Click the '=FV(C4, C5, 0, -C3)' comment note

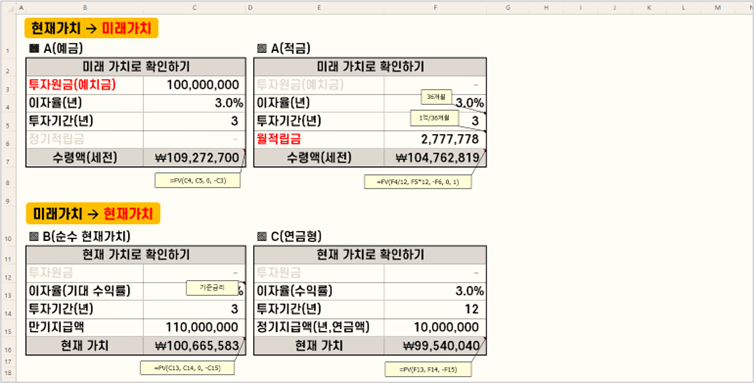(198, 180)
